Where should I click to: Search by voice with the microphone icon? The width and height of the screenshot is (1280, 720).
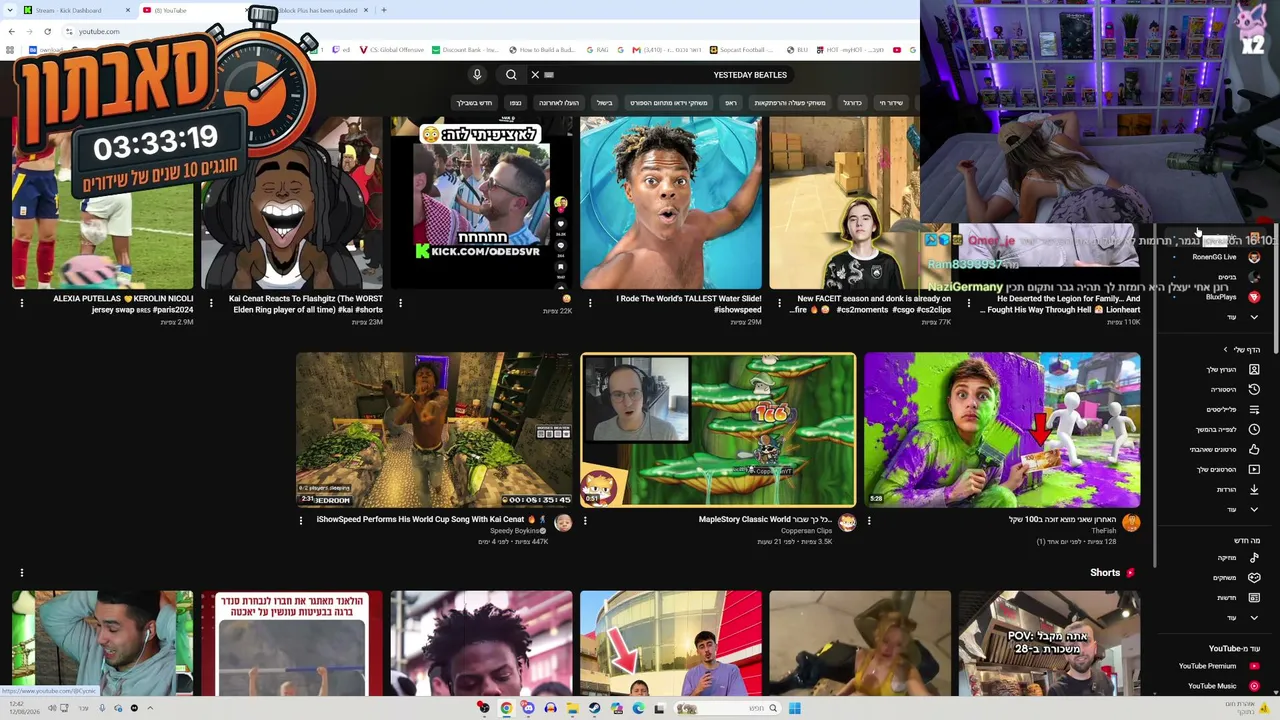pos(477,75)
